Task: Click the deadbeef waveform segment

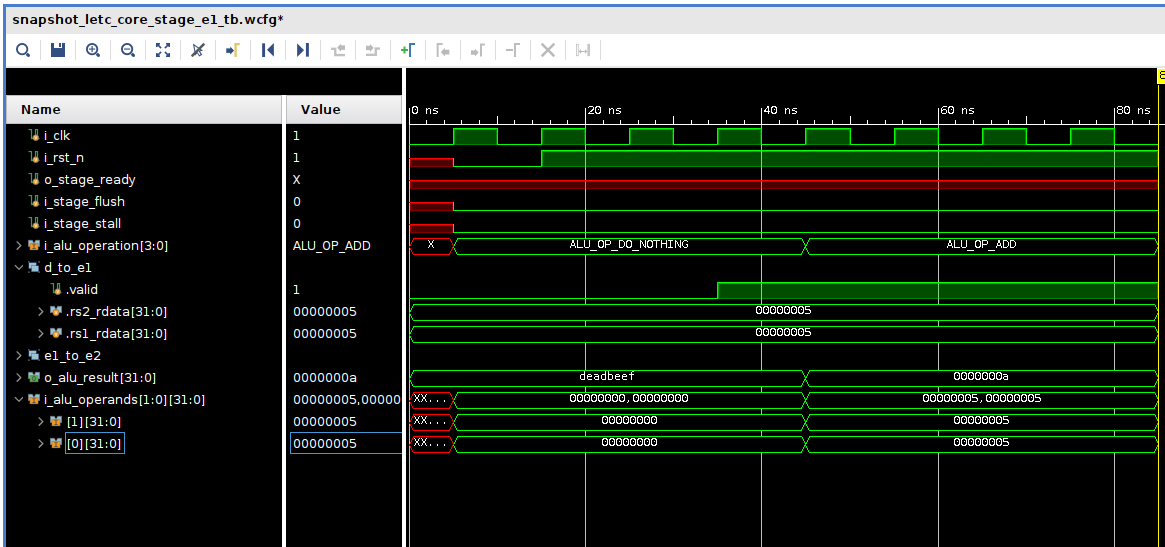Action: [606, 376]
